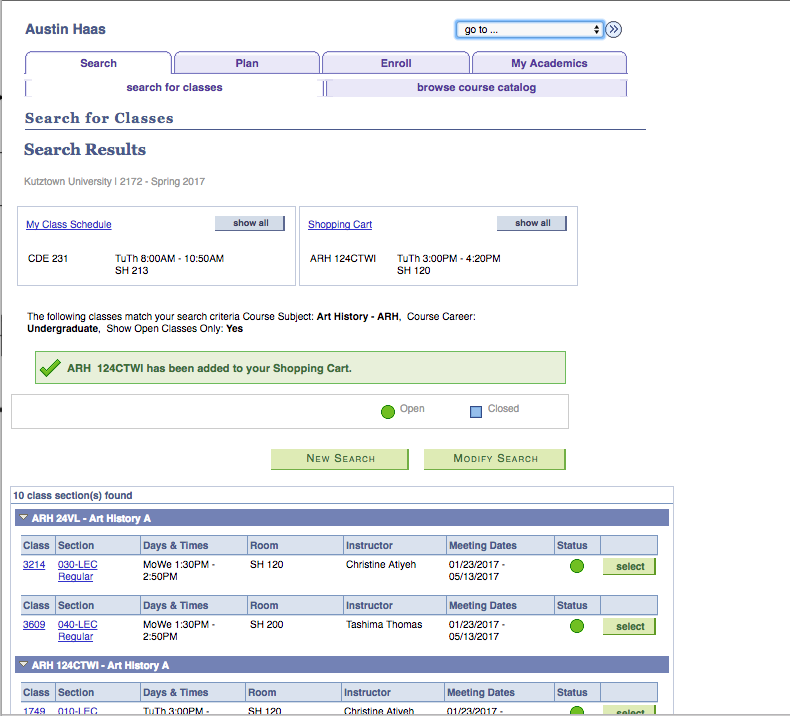Open browse course catalog subtab
The width and height of the screenshot is (790, 716).
tap(476, 88)
